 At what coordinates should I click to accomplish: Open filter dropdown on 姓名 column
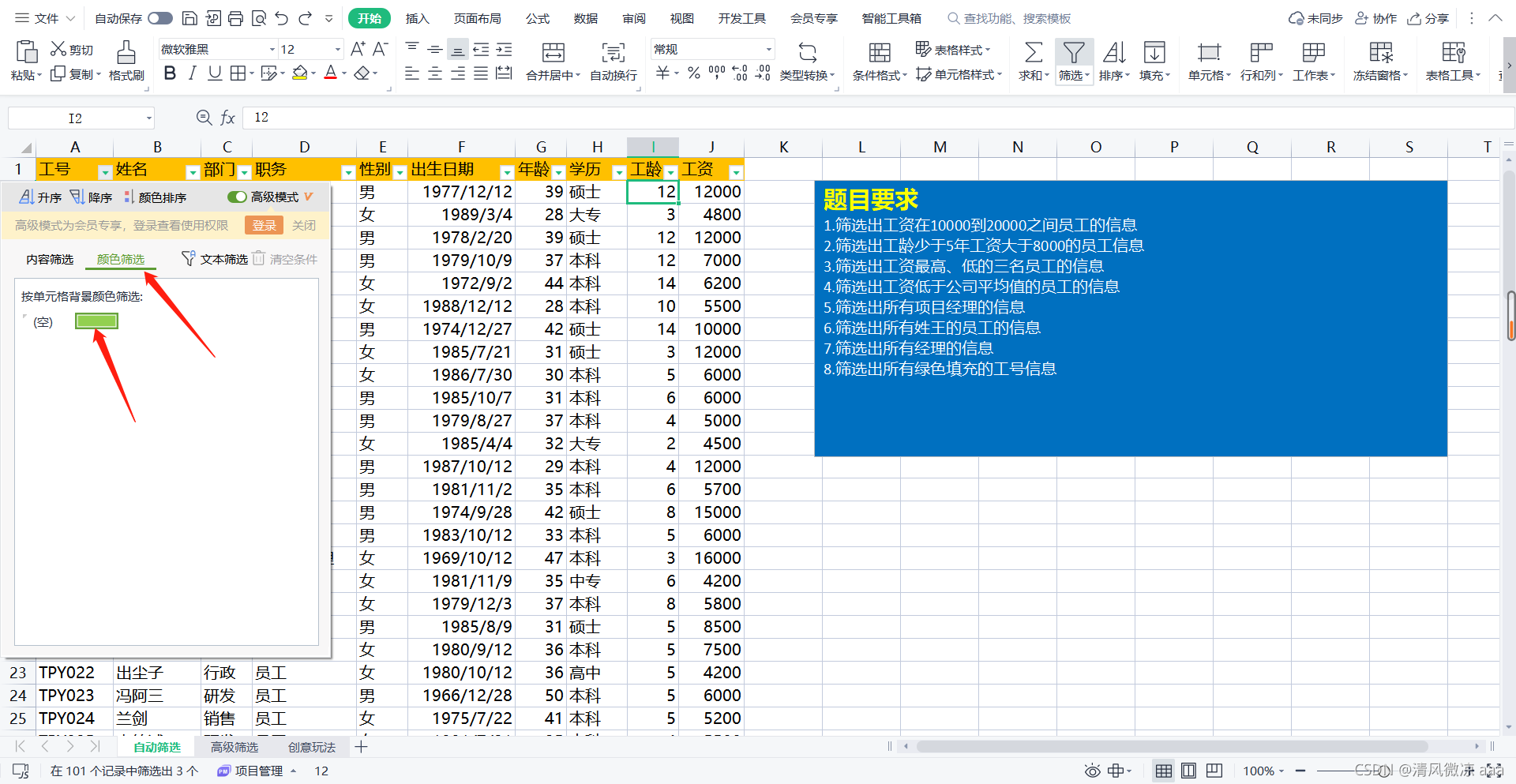192,171
